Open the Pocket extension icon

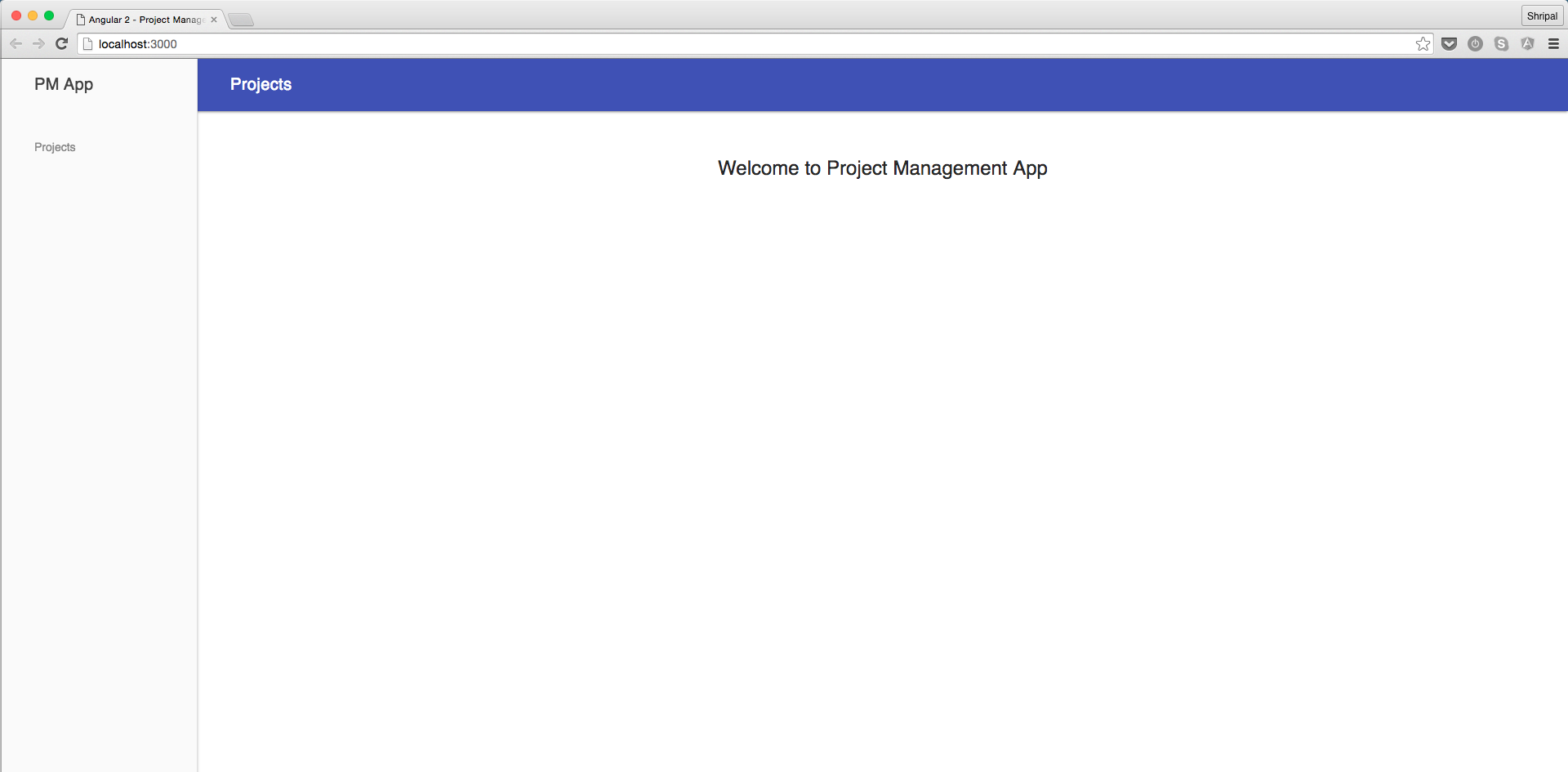pyautogui.click(x=1450, y=44)
